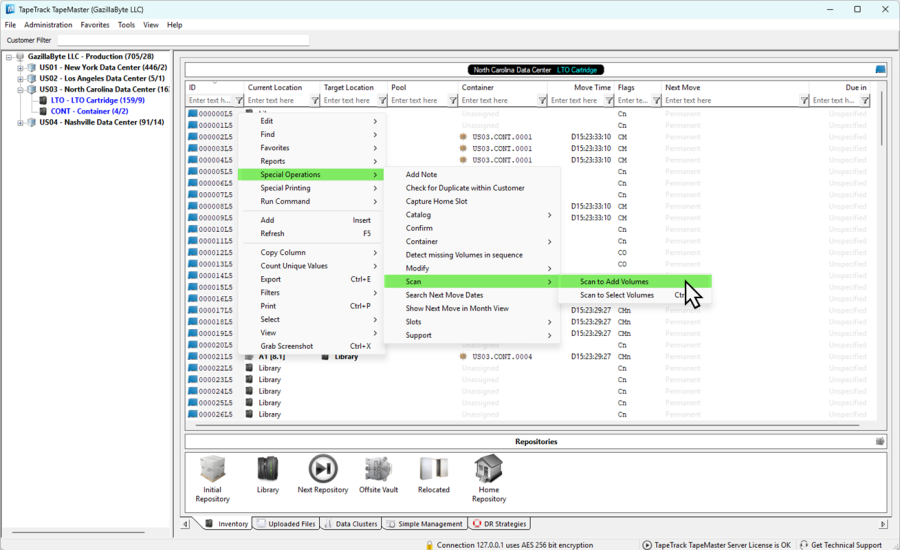The height and width of the screenshot is (550, 900).
Task: Click the Container column filter text field
Action: click(x=499, y=100)
